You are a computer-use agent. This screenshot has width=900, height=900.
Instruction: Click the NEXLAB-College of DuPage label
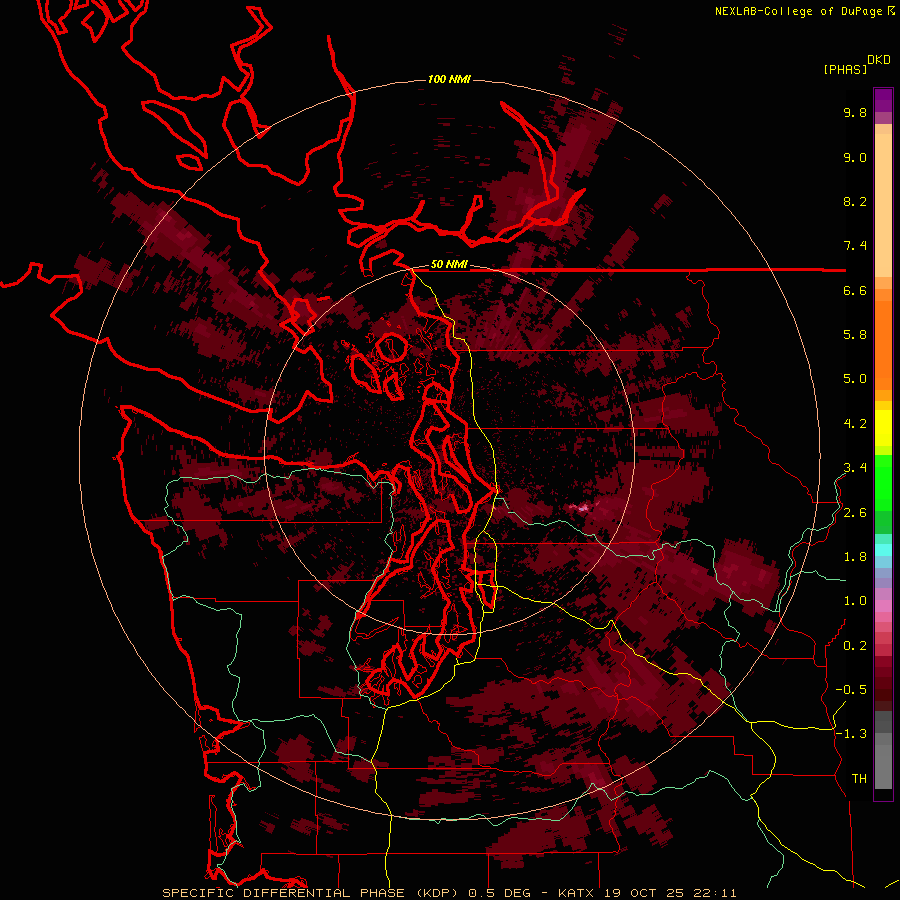pos(799,11)
